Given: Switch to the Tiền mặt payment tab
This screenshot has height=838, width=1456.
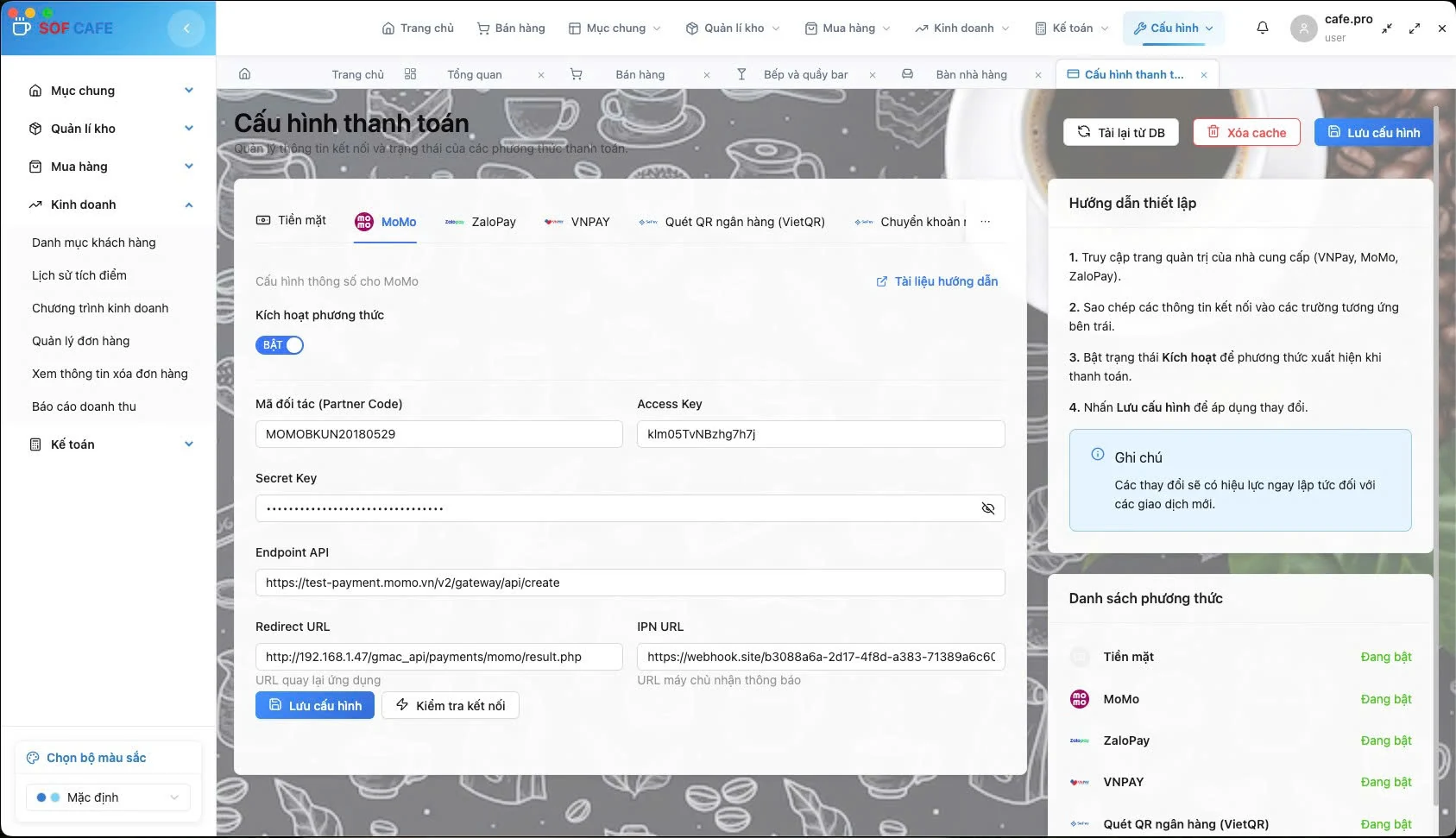Looking at the screenshot, I should tap(291, 221).
